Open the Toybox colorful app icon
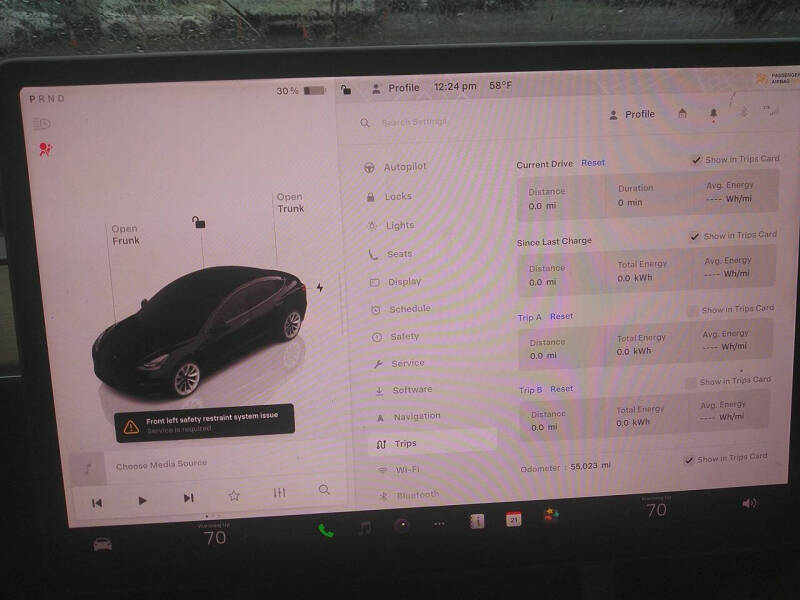The image size is (800, 600). click(x=551, y=515)
